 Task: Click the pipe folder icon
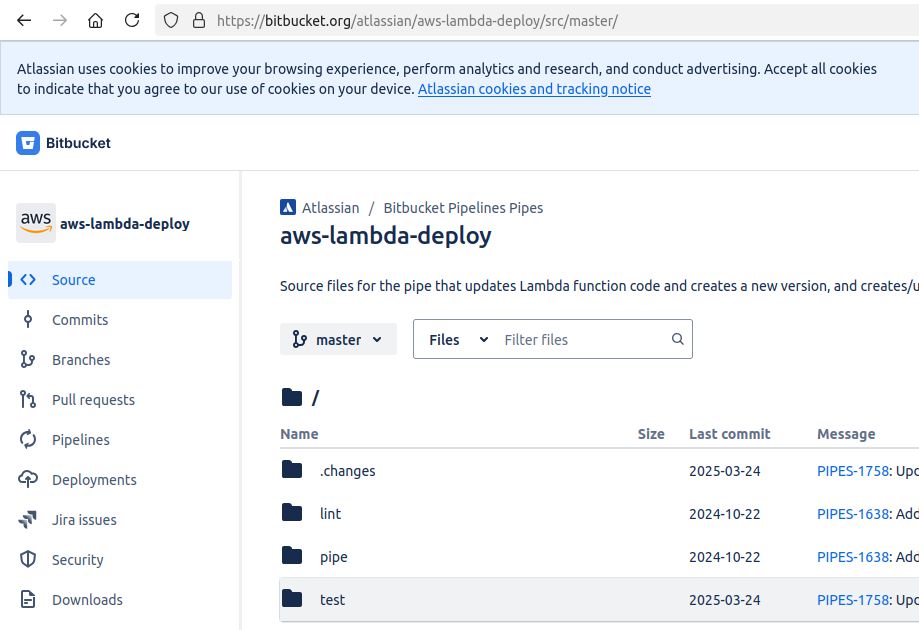[x=292, y=556]
